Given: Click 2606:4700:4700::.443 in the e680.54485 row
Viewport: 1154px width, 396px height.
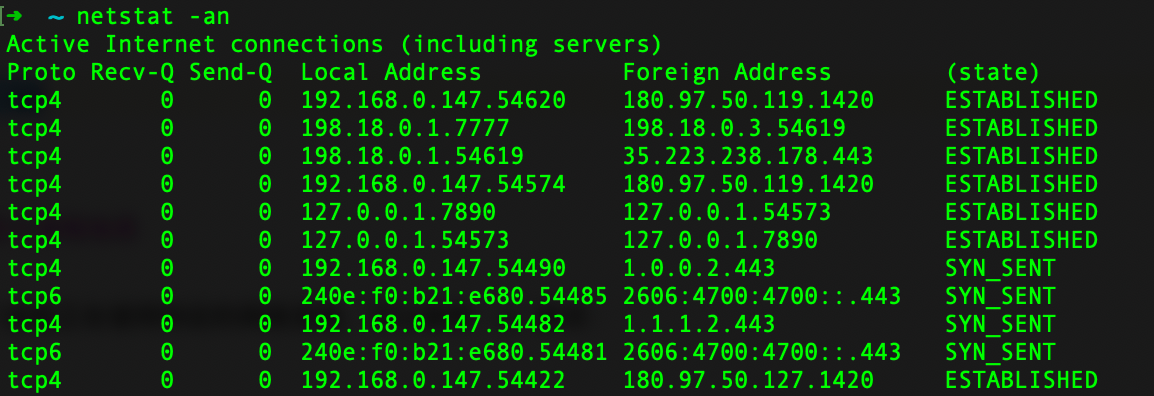Looking at the screenshot, I should [762, 296].
